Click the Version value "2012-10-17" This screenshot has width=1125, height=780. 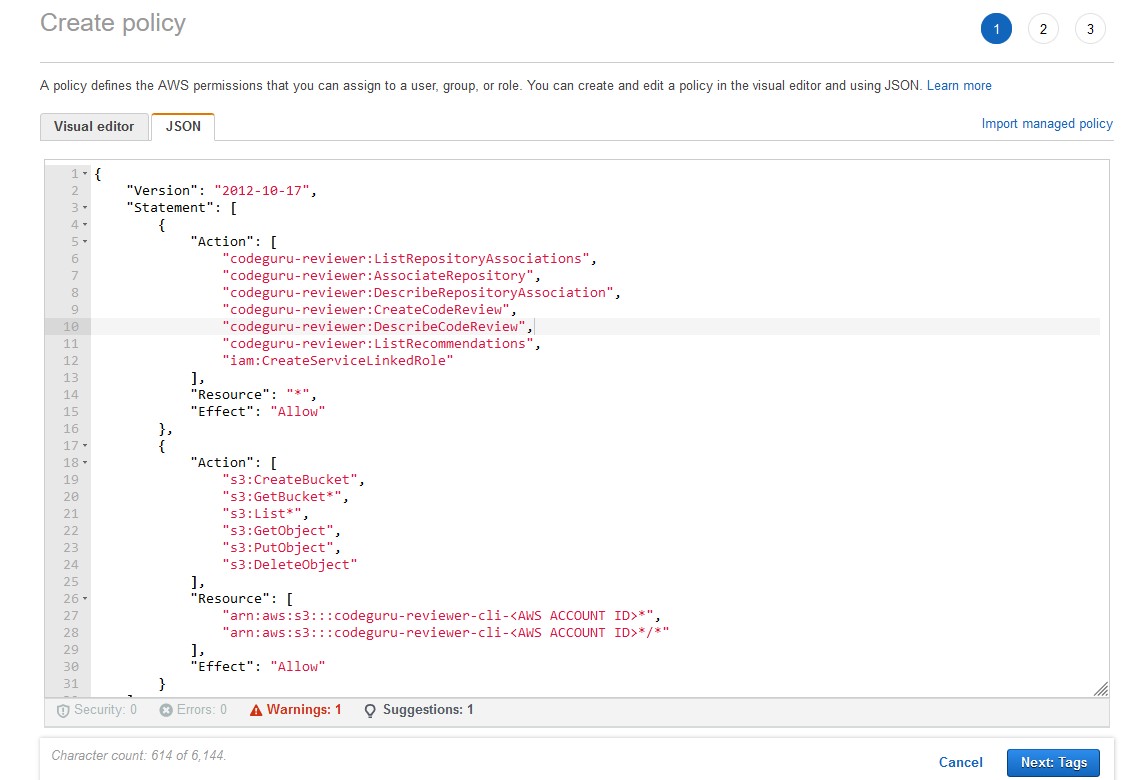point(262,190)
